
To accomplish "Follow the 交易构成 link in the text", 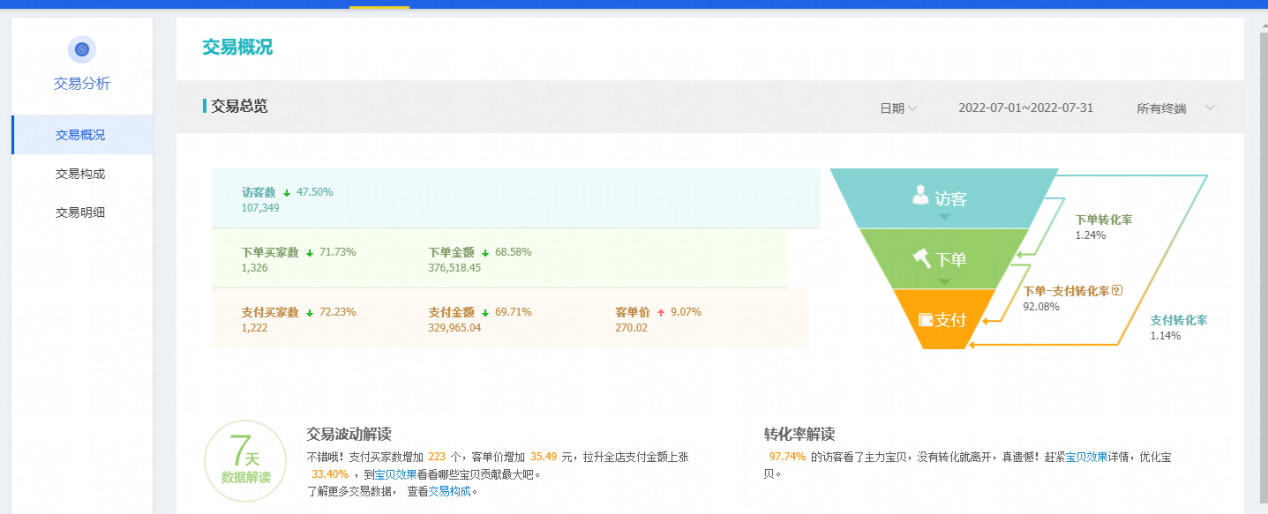I will 449,491.
